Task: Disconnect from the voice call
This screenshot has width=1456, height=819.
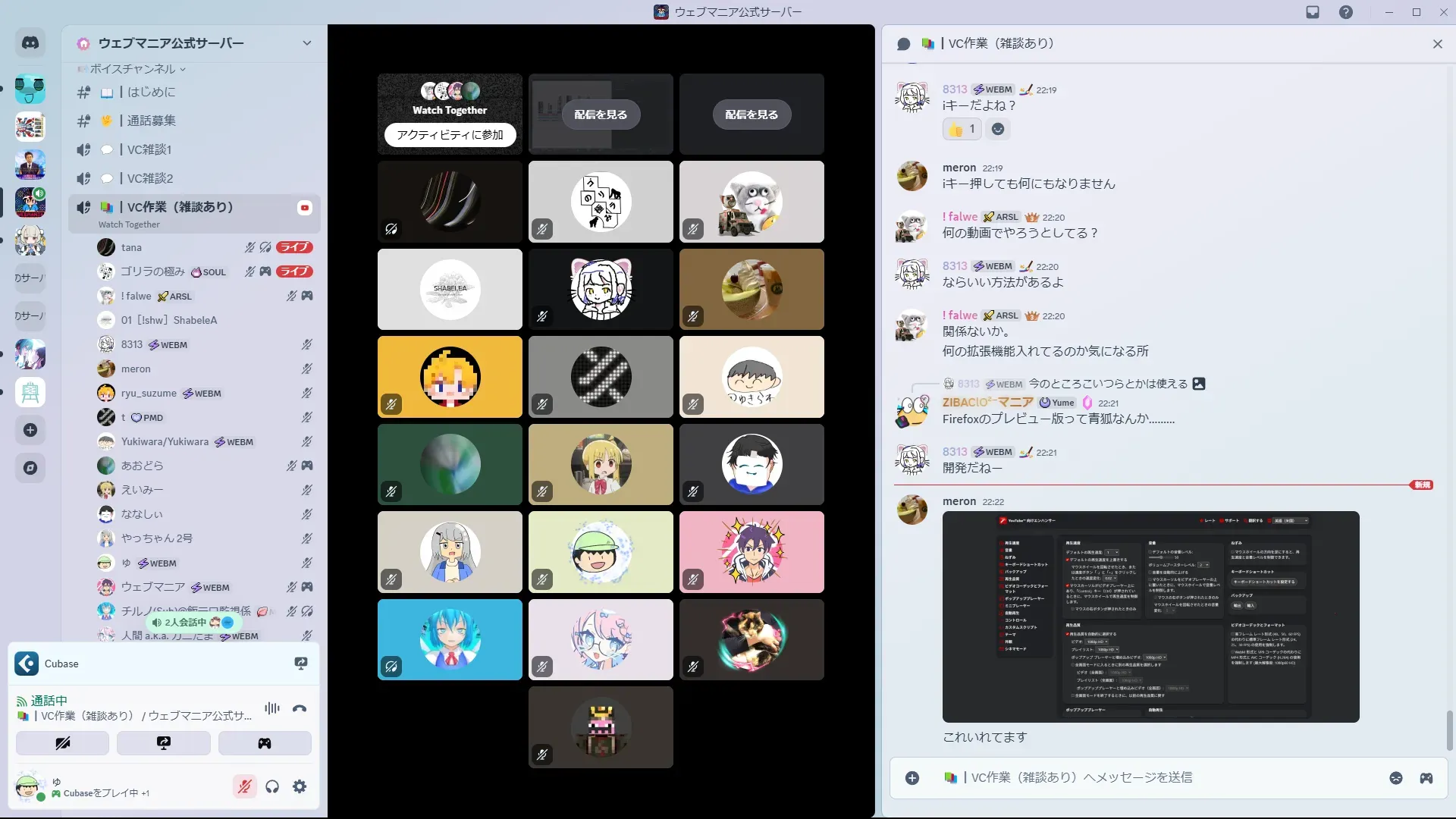Action: pos(300,709)
